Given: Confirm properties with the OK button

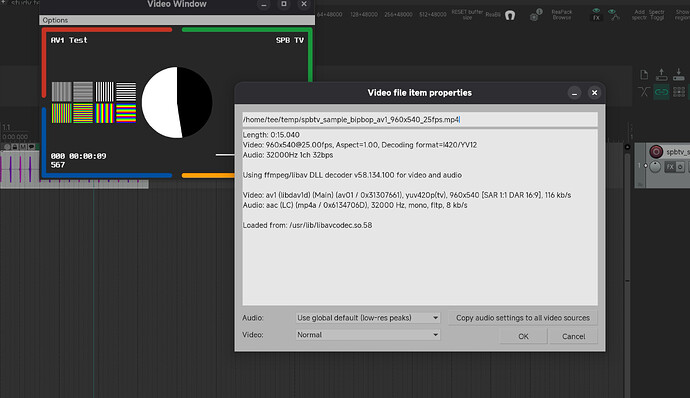Looking at the screenshot, I should (523, 336).
